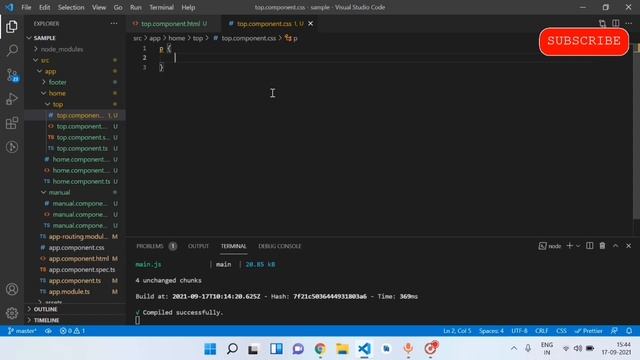The height and width of the screenshot is (360, 640).
Task: Open the Terminal menu
Action: tap(161, 7)
